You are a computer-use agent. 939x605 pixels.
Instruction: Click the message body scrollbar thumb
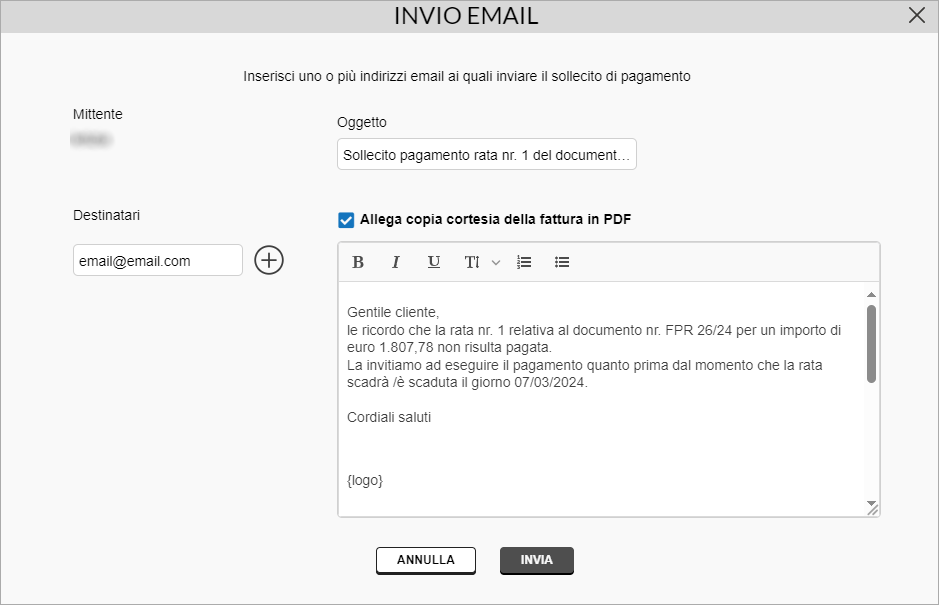tap(871, 344)
